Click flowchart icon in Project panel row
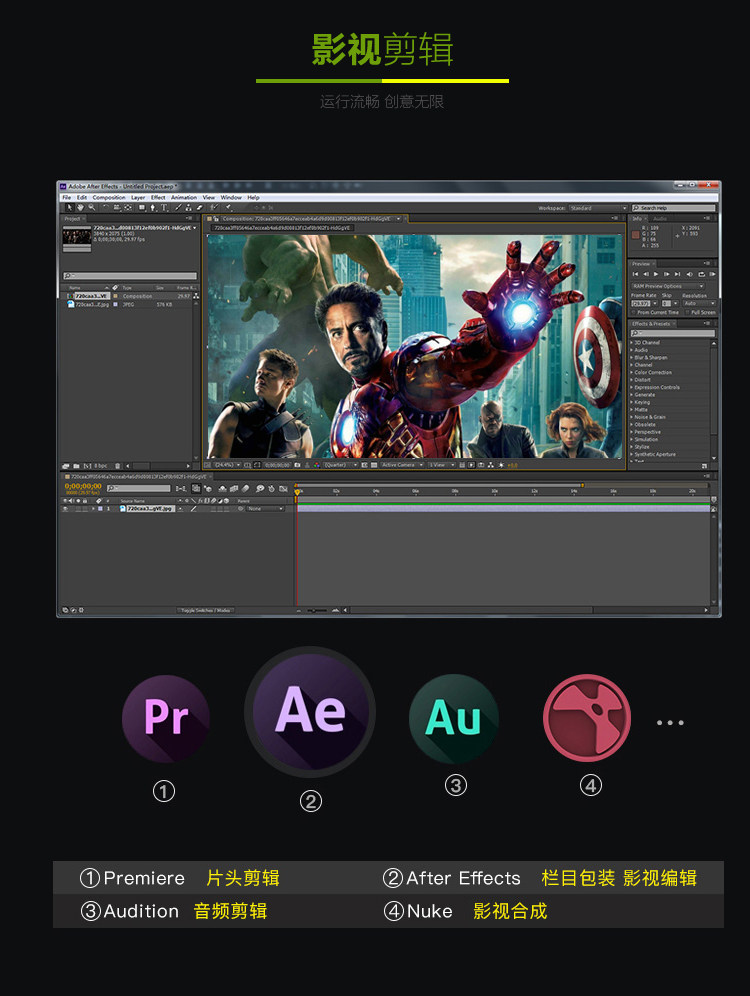Image resolution: width=750 pixels, height=996 pixels. (x=196, y=296)
